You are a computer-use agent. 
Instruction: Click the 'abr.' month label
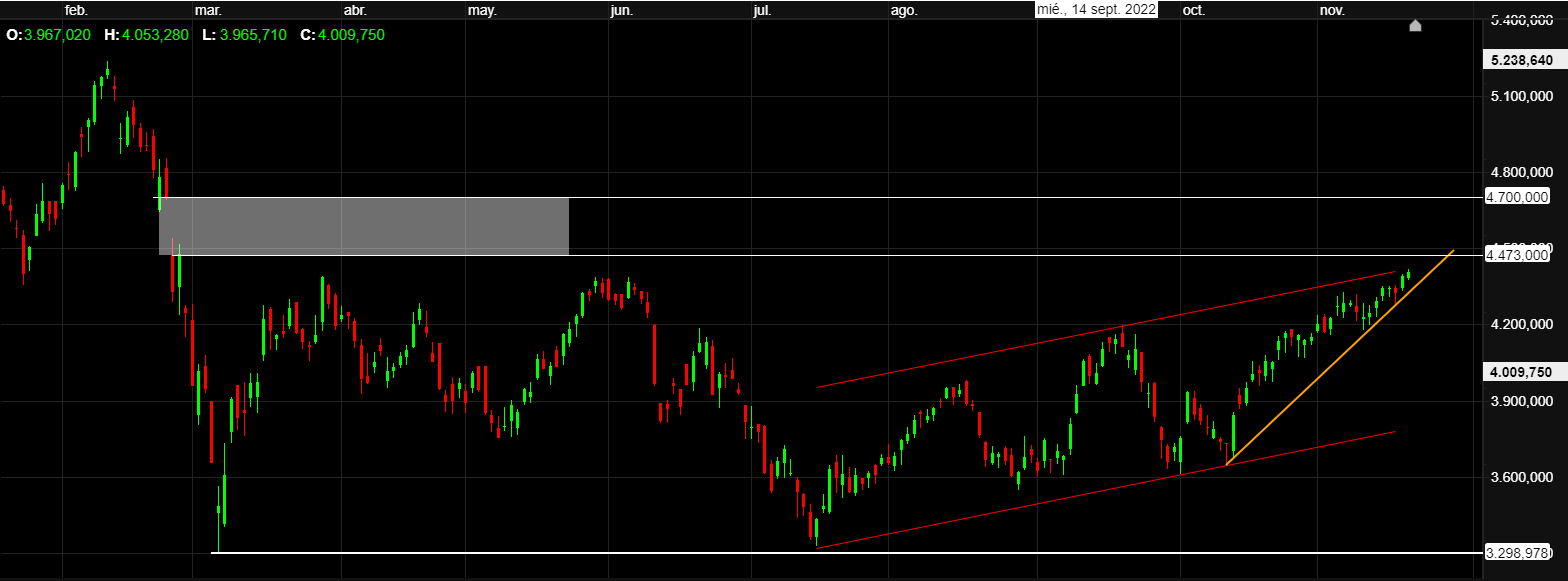point(355,10)
